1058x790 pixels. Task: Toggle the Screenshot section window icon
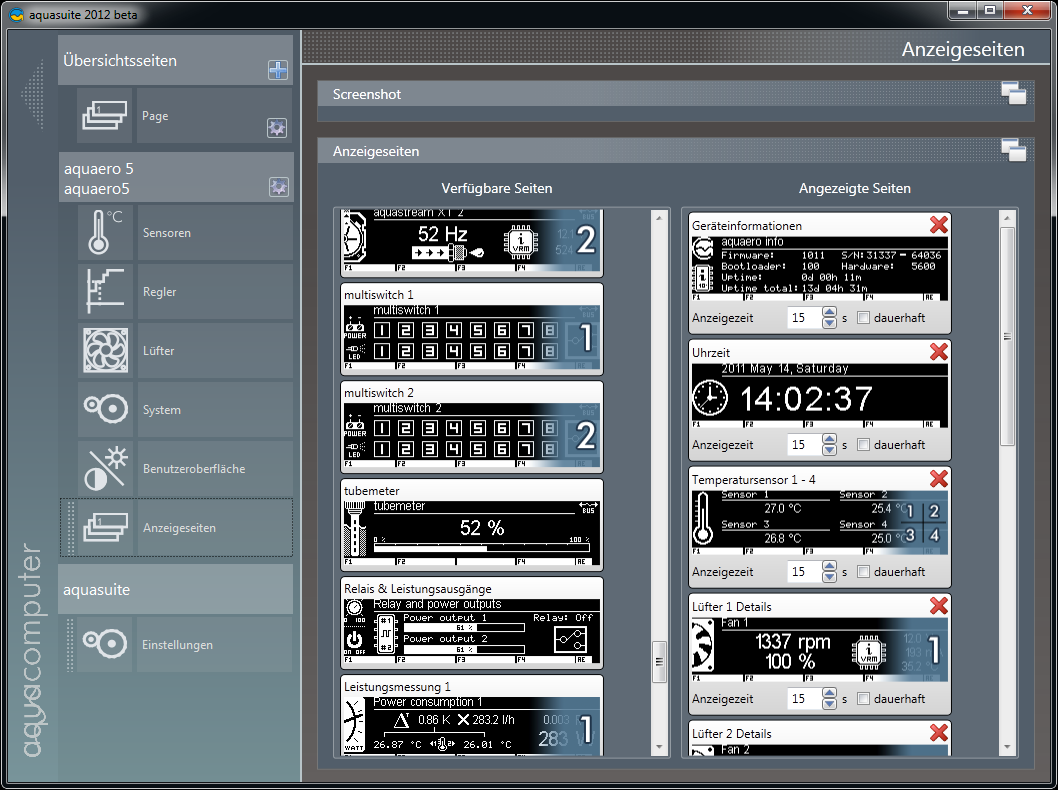coord(1013,93)
